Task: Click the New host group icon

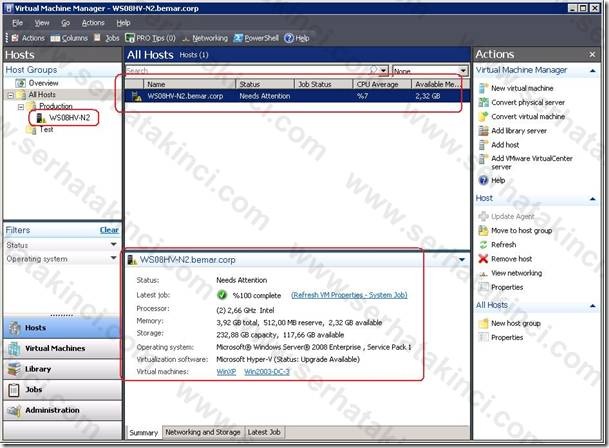Action: point(483,323)
